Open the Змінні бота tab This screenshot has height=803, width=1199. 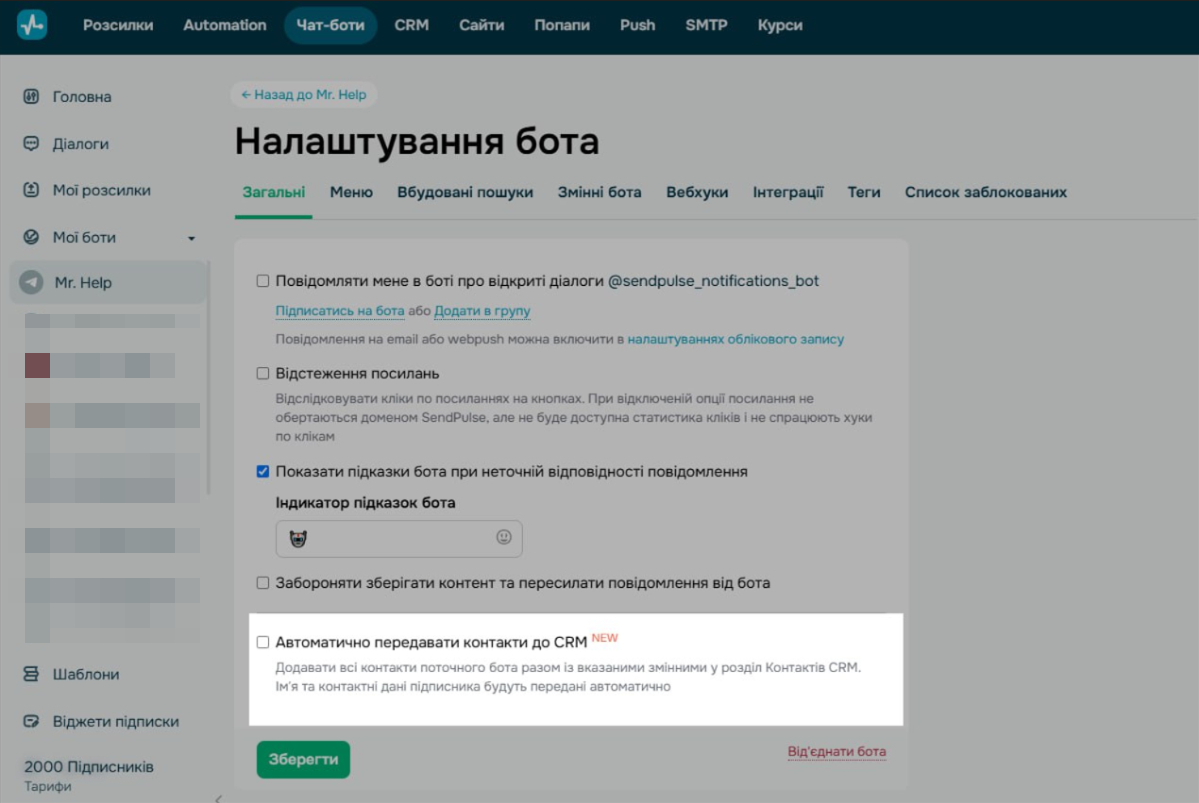[x=600, y=193]
